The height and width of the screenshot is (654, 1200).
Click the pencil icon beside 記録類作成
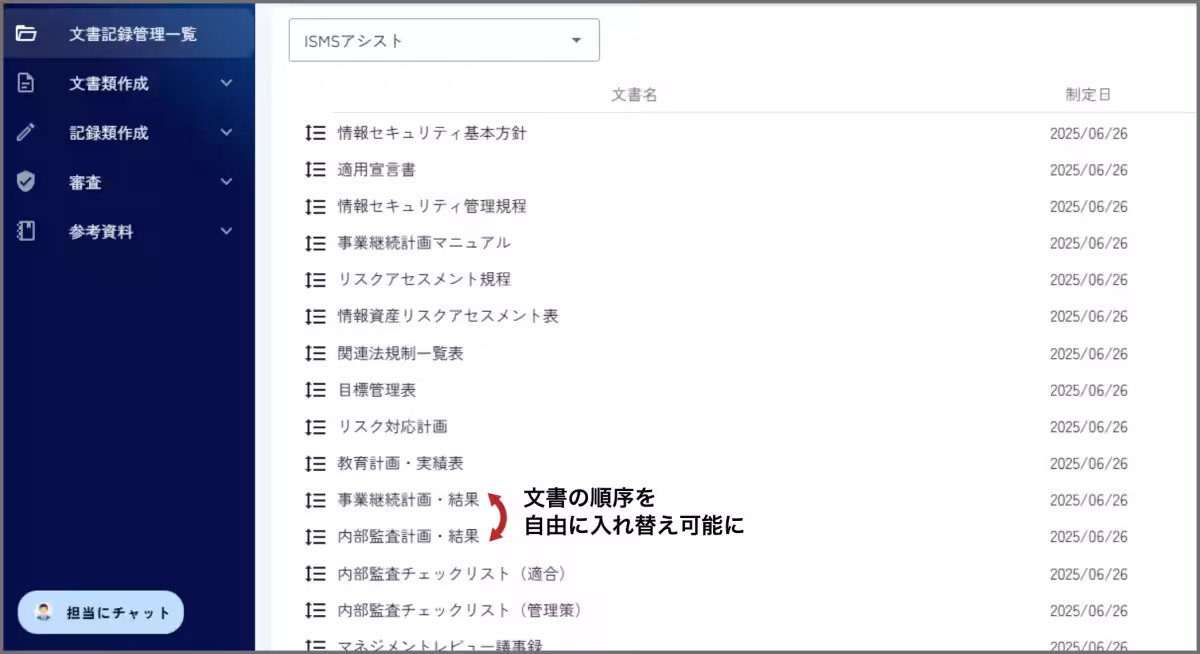24,133
